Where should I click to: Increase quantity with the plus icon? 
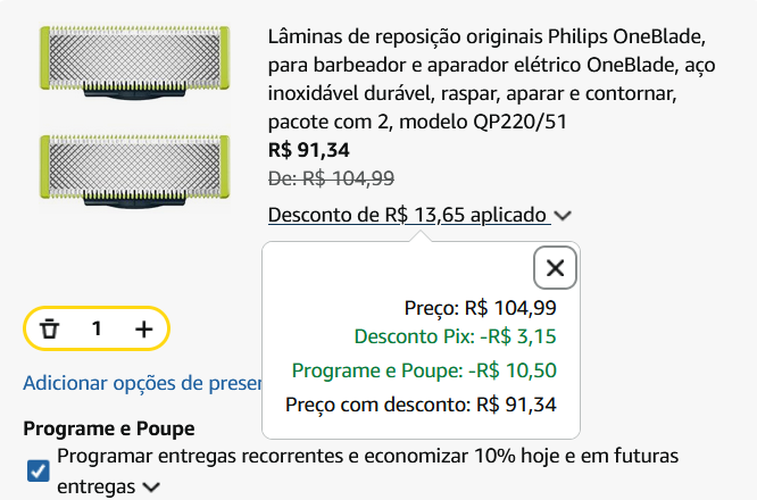(x=144, y=328)
